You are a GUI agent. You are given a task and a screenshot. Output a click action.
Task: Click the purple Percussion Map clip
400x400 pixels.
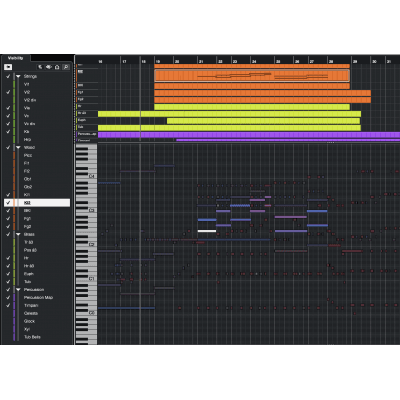[x=249, y=135]
